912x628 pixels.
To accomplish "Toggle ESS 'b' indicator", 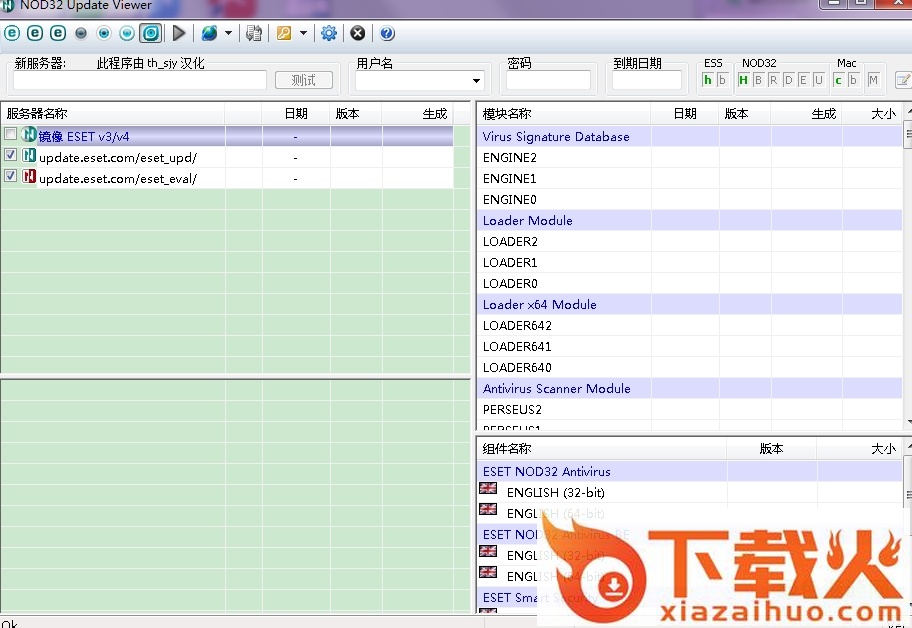I will (722, 80).
